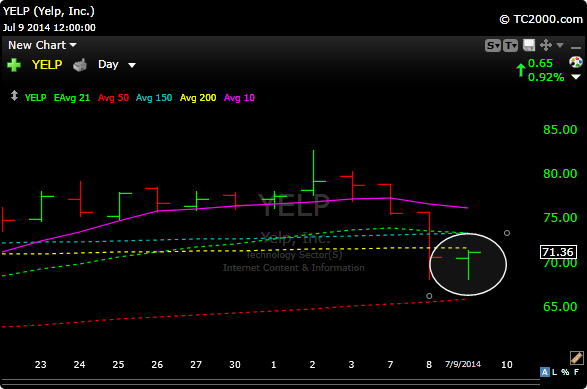Select the Day timeframe label

108,64
